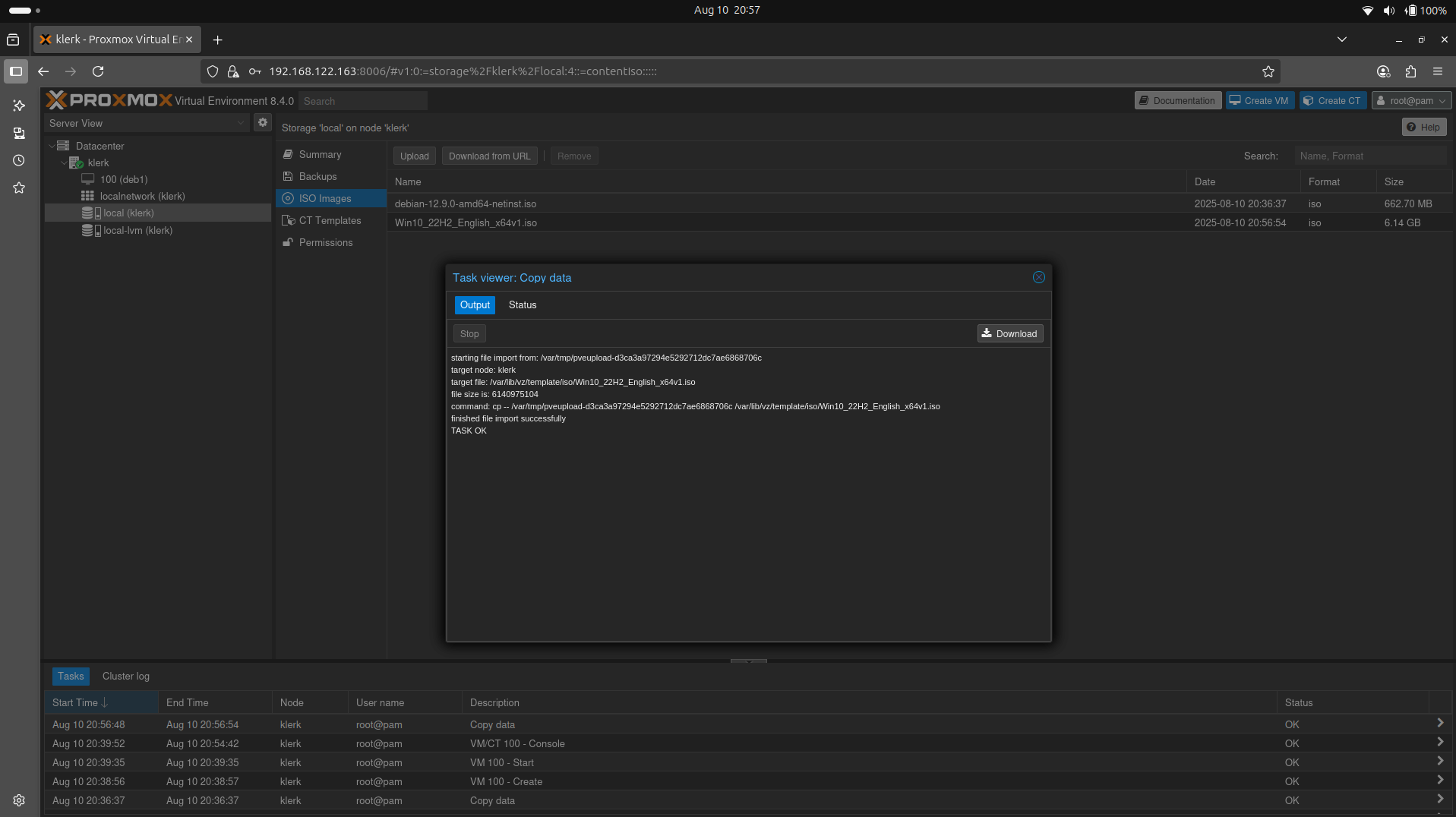The width and height of the screenshot is (1456, 817).
Task: Click the Download from URL button
Action: click(x=489, y=156)
